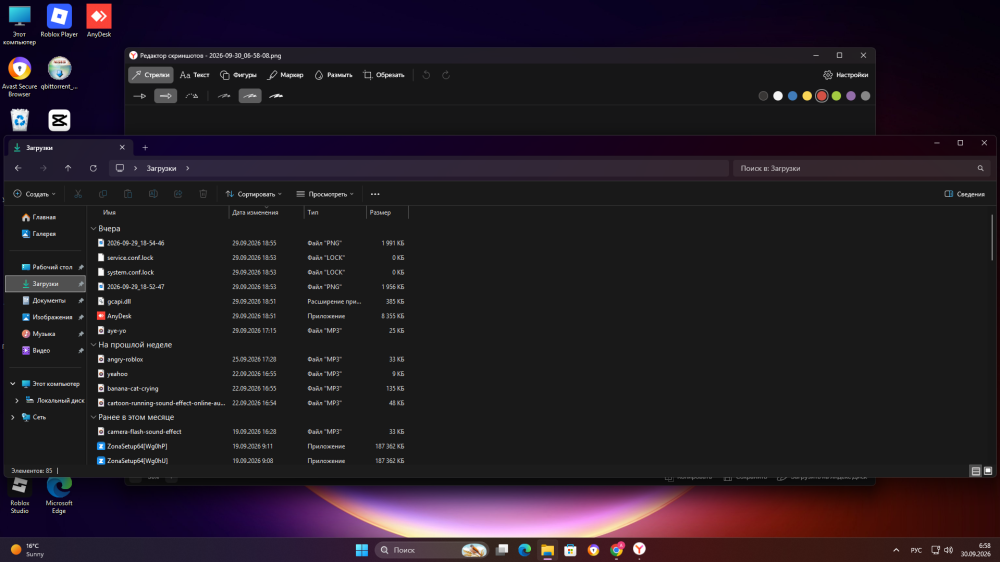Choose the red color swatch
This screenshot has height=562, width=1000.
coord(821,96)
